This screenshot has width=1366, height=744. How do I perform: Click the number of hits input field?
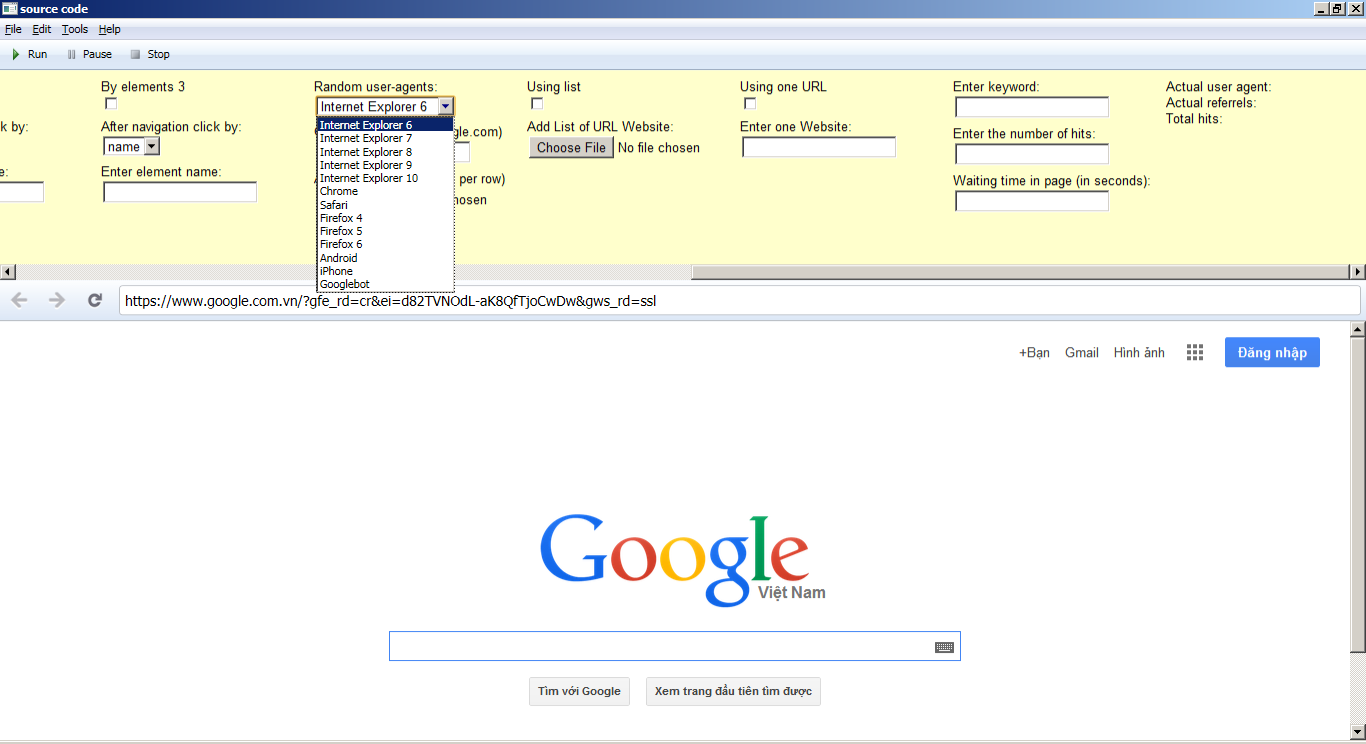(x=1032, y=154)
